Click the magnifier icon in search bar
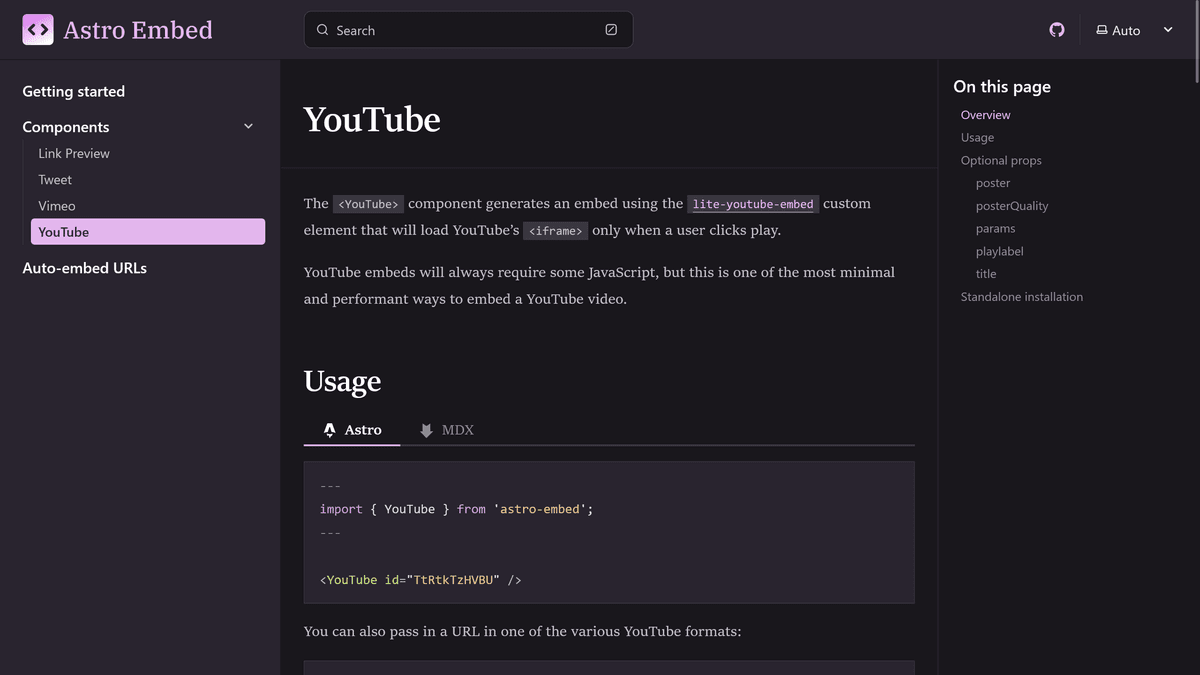1200x675 pixels. 323,30
